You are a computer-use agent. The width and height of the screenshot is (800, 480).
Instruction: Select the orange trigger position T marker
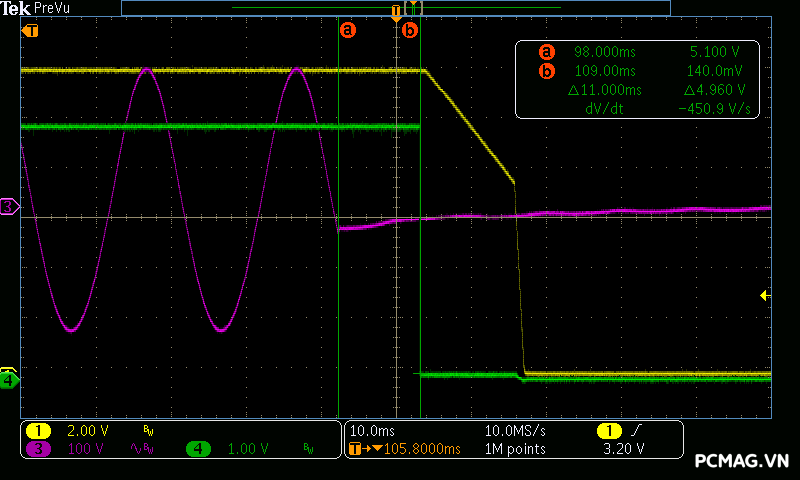(396, 11)
